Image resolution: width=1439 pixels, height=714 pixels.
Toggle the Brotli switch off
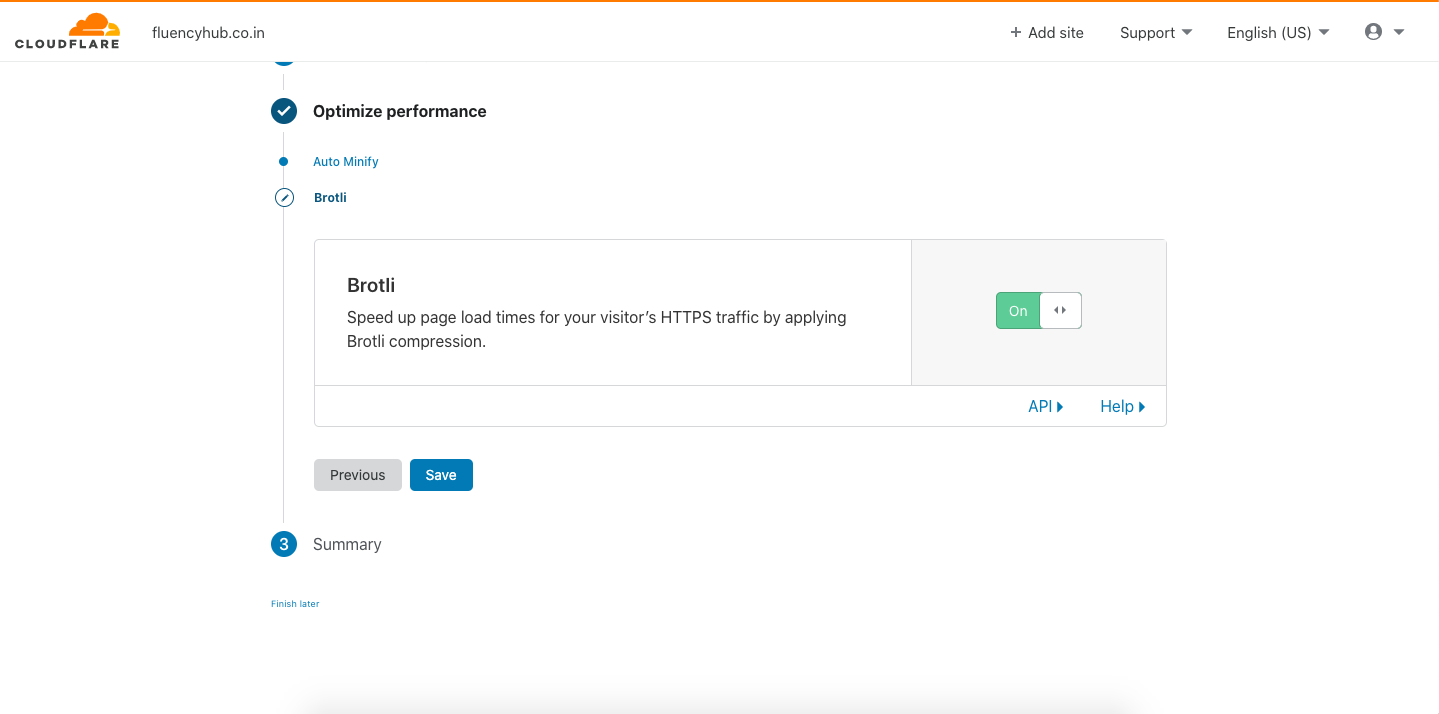(x=1038, y=311)
